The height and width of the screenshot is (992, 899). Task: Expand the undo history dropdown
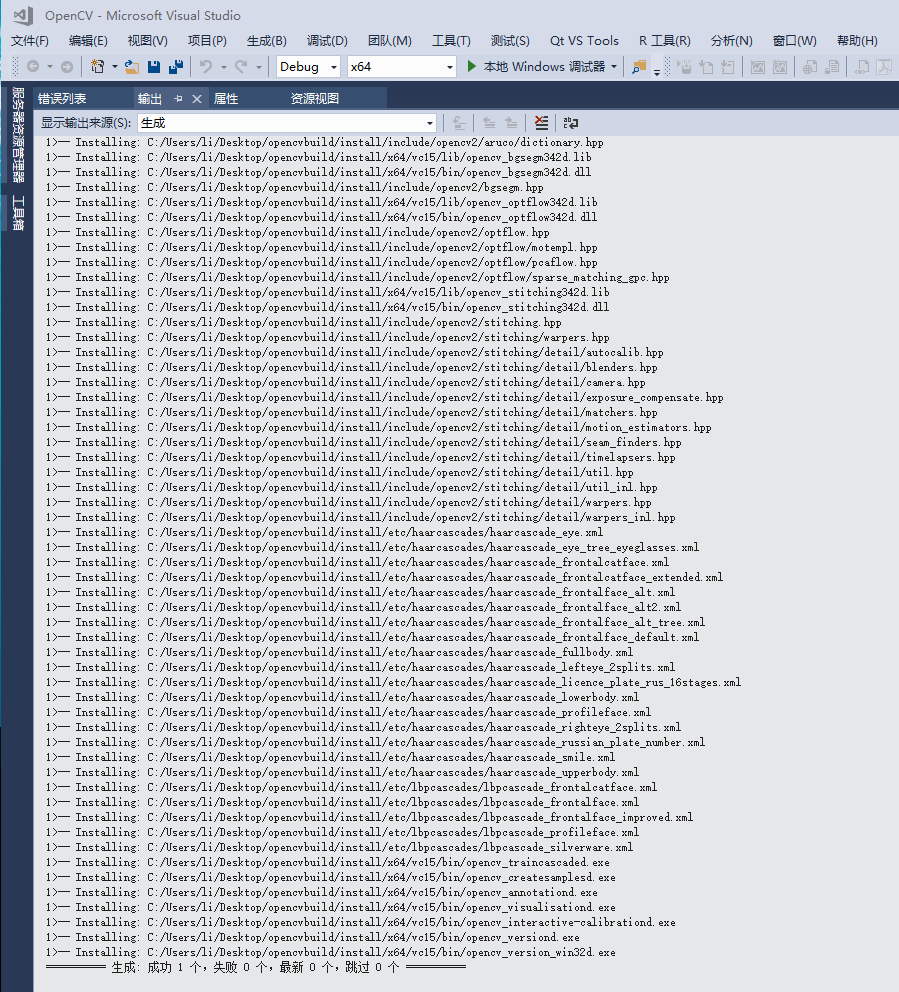(x=223, y=66)
